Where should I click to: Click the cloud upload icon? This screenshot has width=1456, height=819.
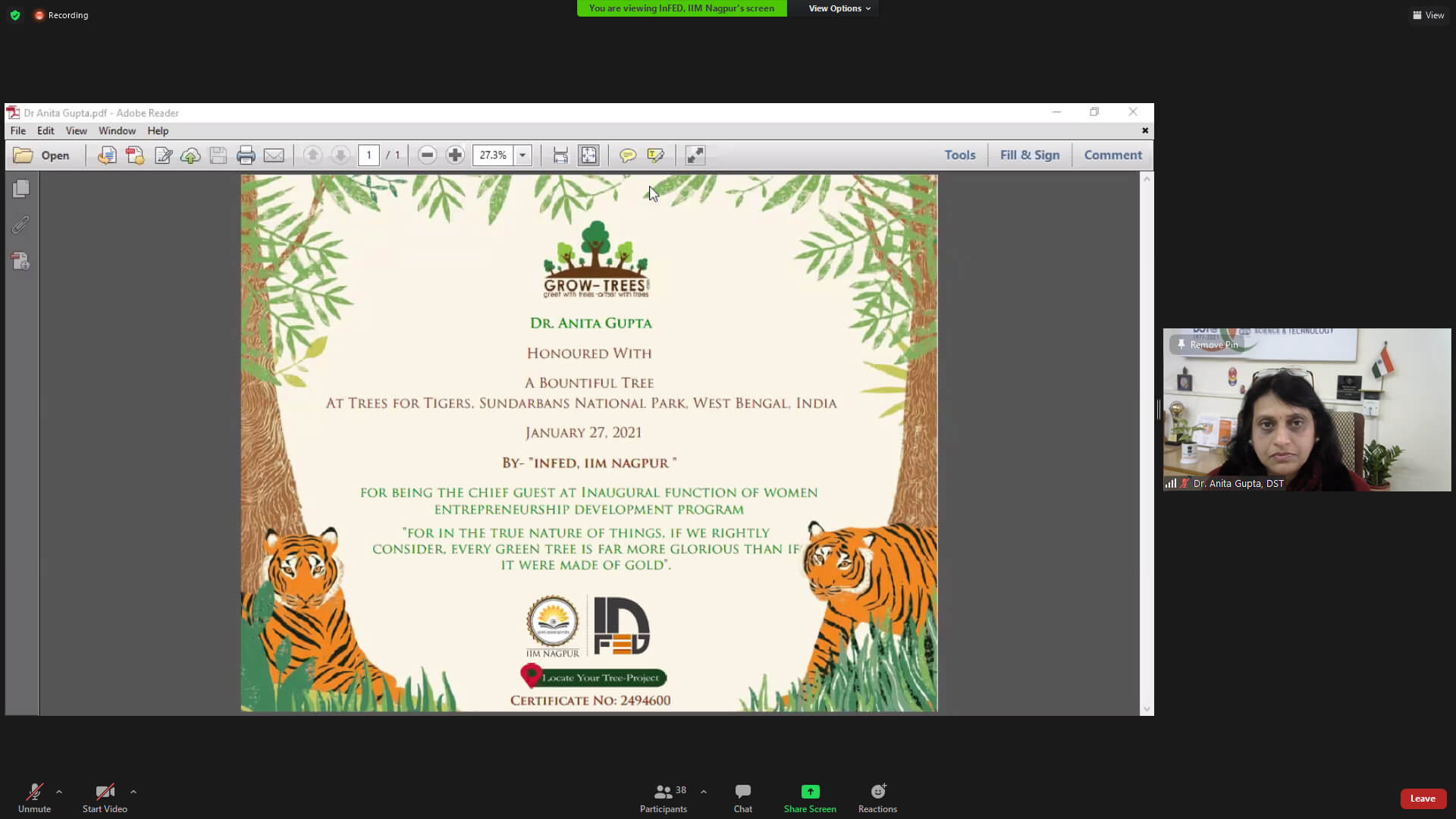tap(191, 155)
